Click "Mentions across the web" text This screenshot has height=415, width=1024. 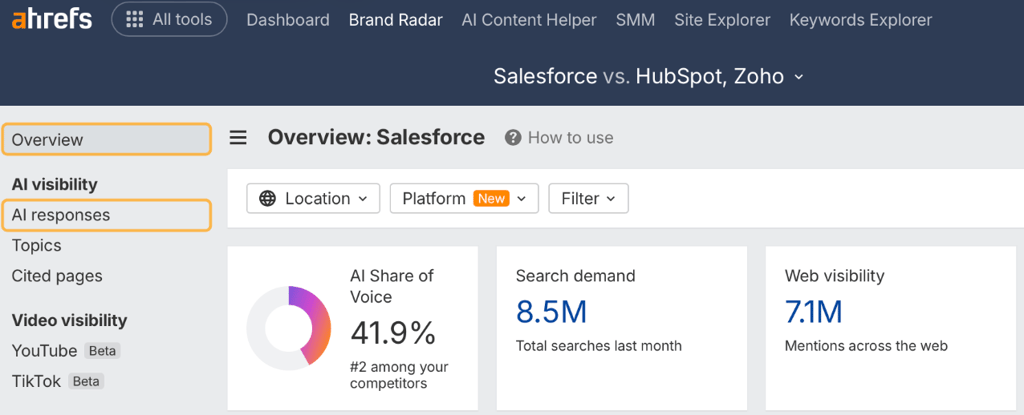[866, 346]
